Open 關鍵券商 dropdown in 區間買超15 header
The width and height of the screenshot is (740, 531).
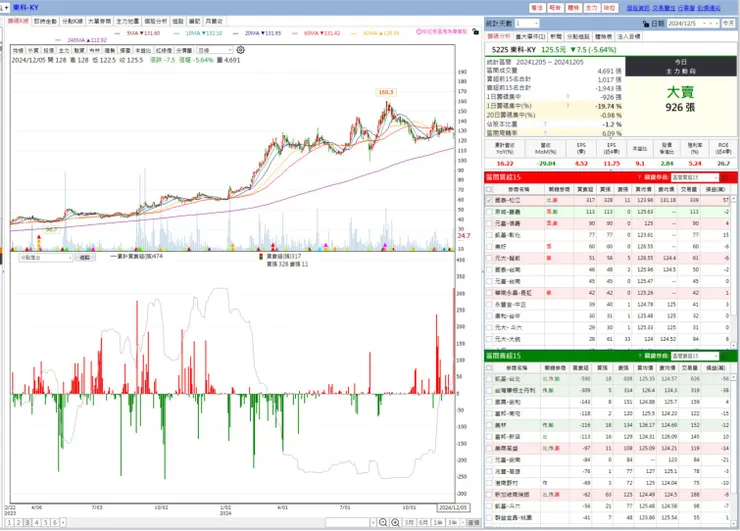(694, 177)
